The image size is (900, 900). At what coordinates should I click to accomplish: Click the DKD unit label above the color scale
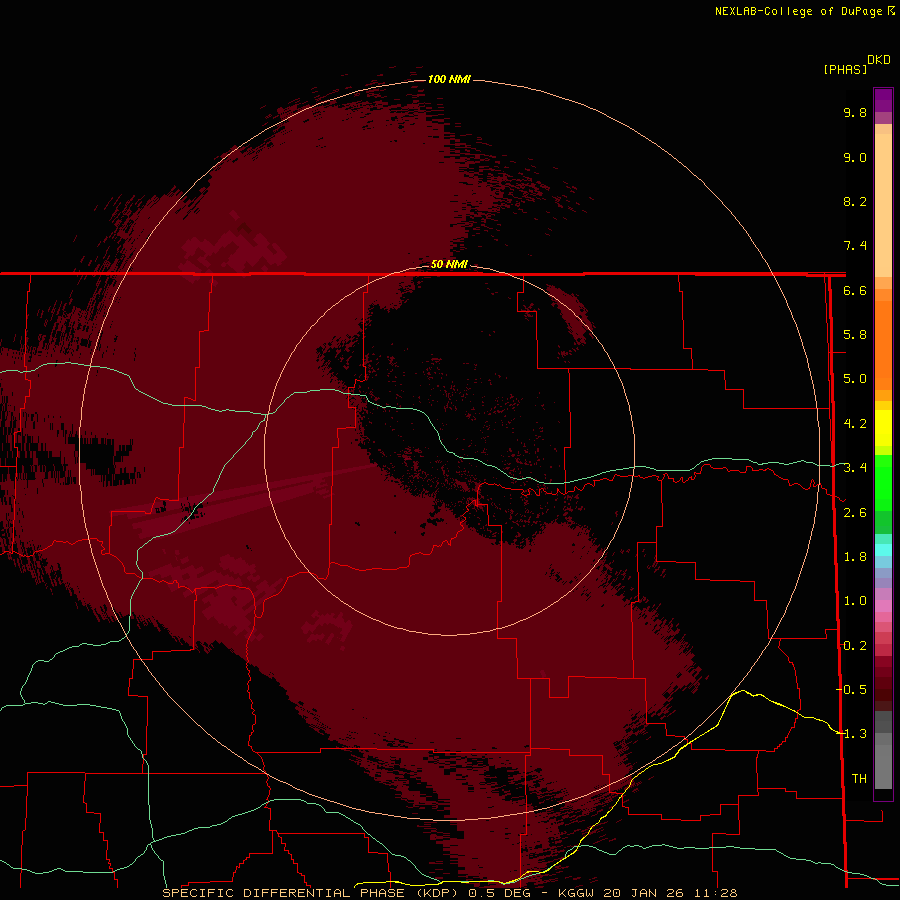tap(879, 60)
